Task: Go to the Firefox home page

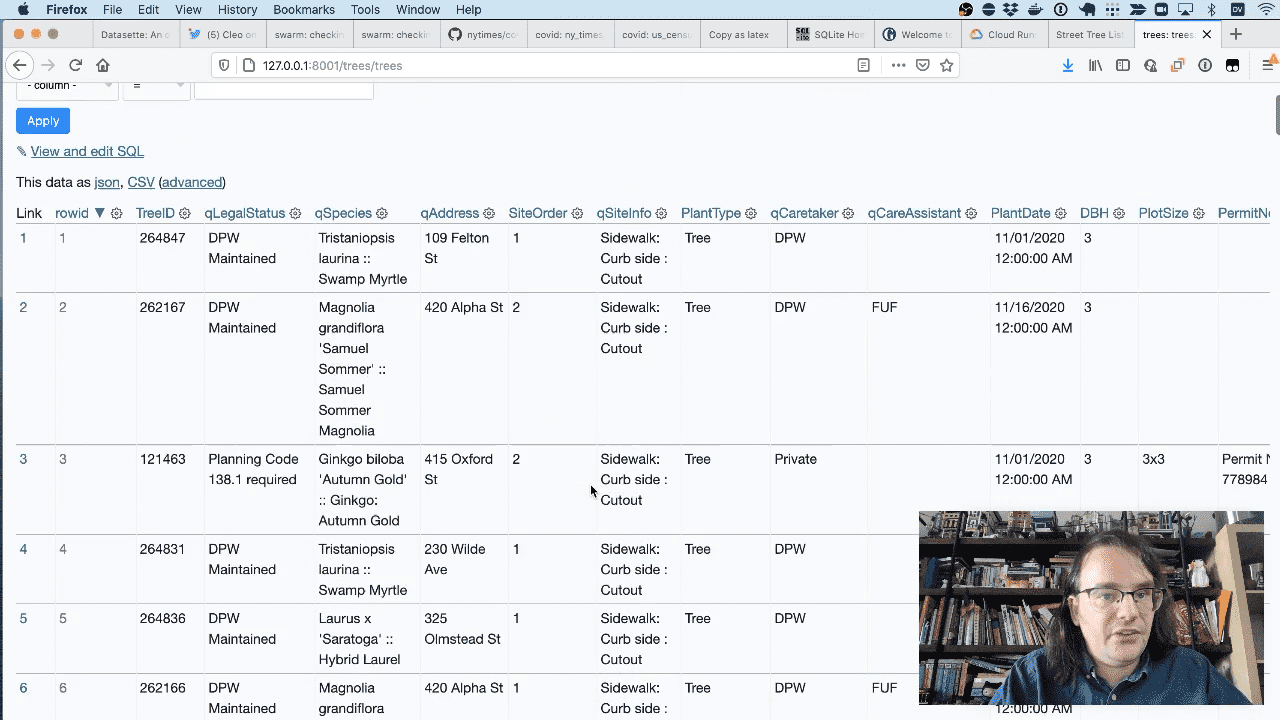Action: (x=102, y=65)
